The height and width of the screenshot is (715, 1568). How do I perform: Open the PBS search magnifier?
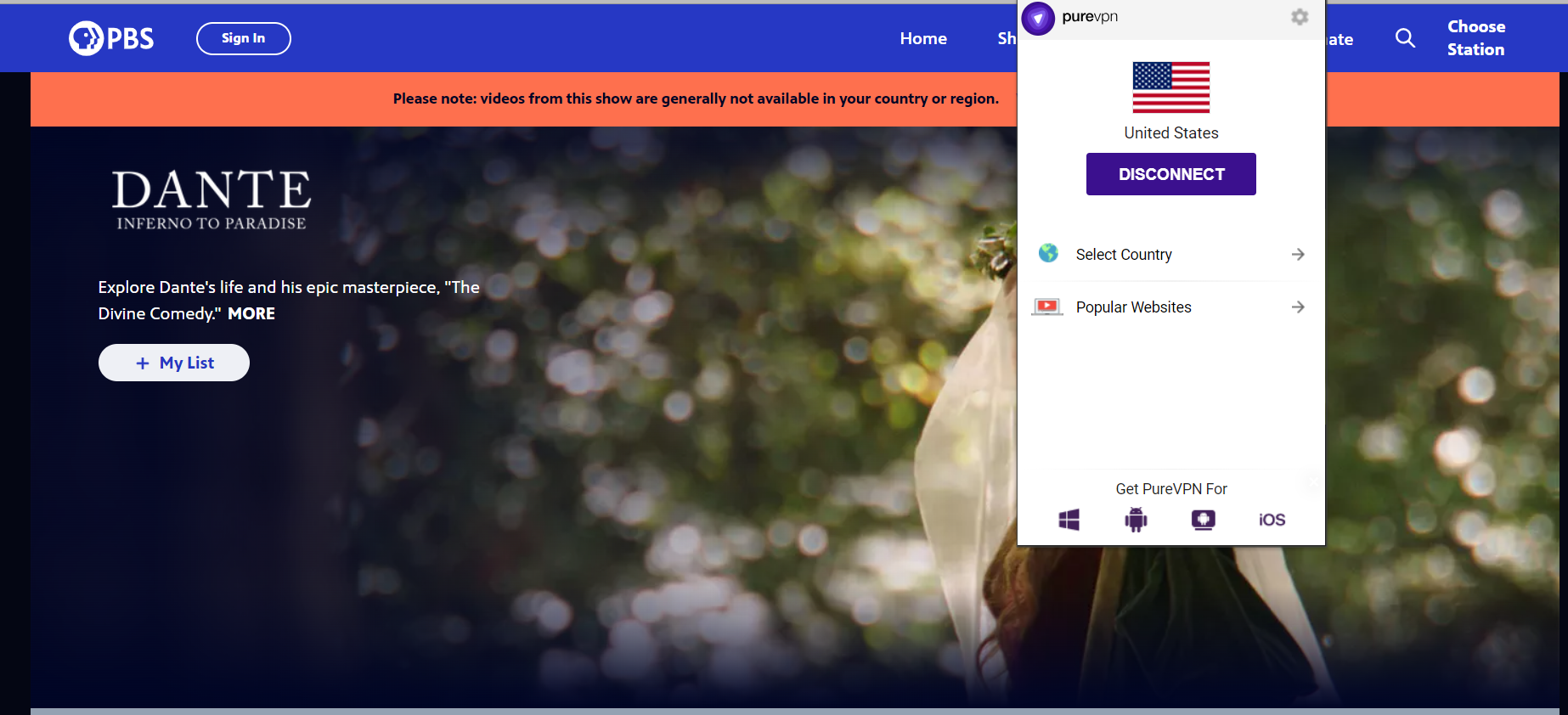point(1405,38)
